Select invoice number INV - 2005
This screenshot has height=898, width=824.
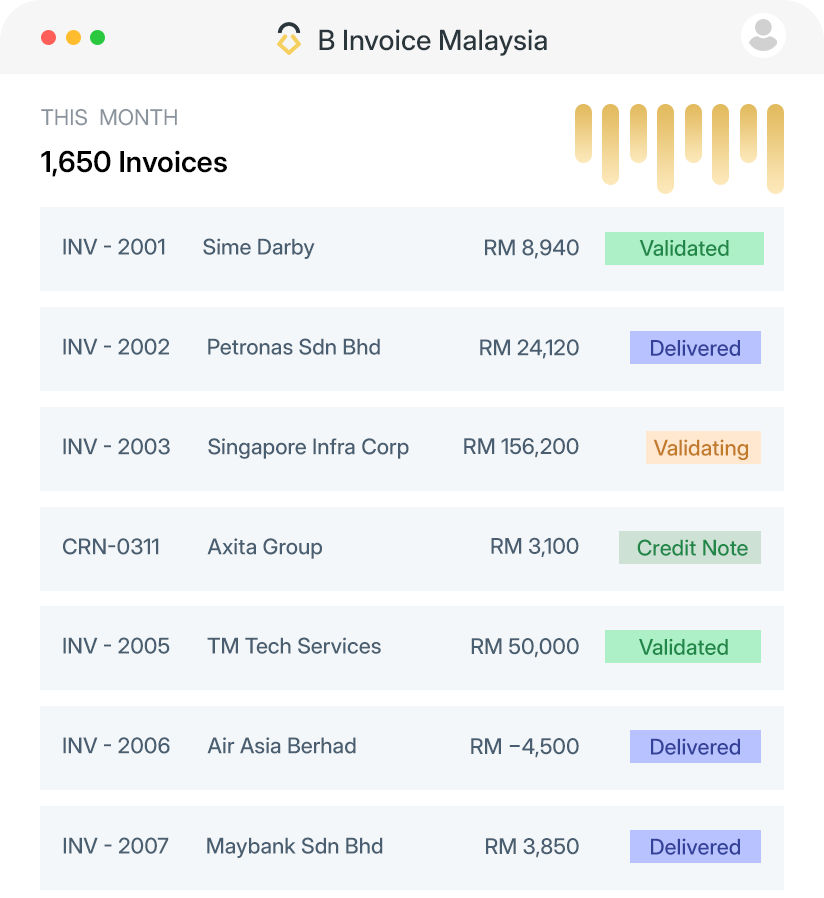pyautogui.click(x=116, y=646)
